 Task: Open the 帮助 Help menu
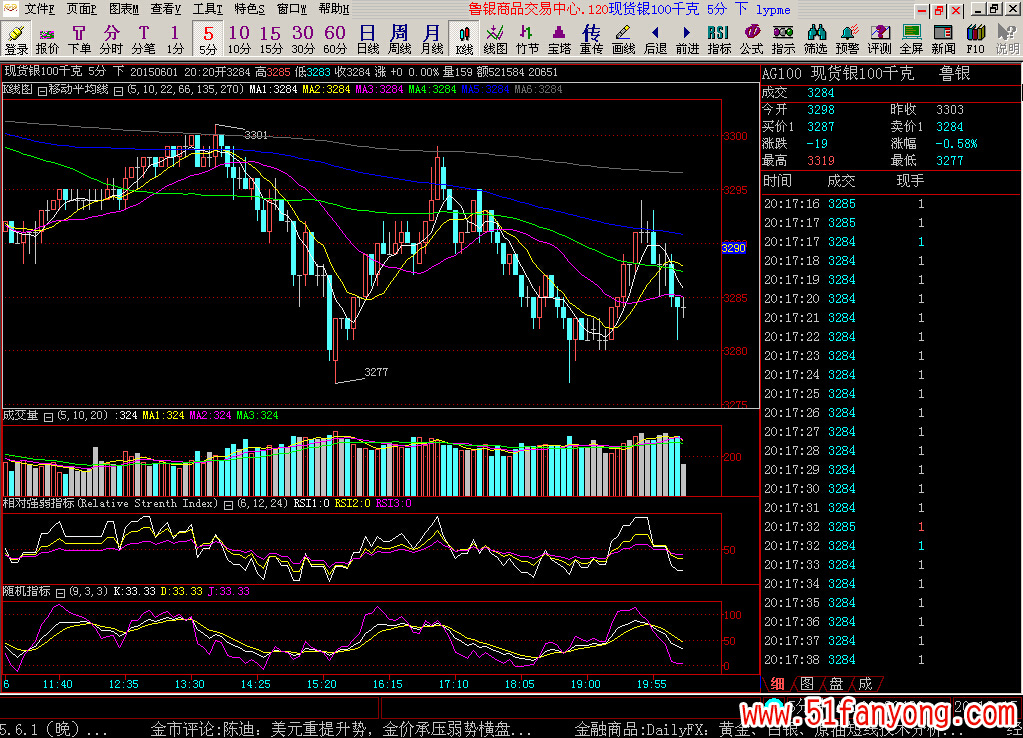pyautogui.click(x=333, y=9)
